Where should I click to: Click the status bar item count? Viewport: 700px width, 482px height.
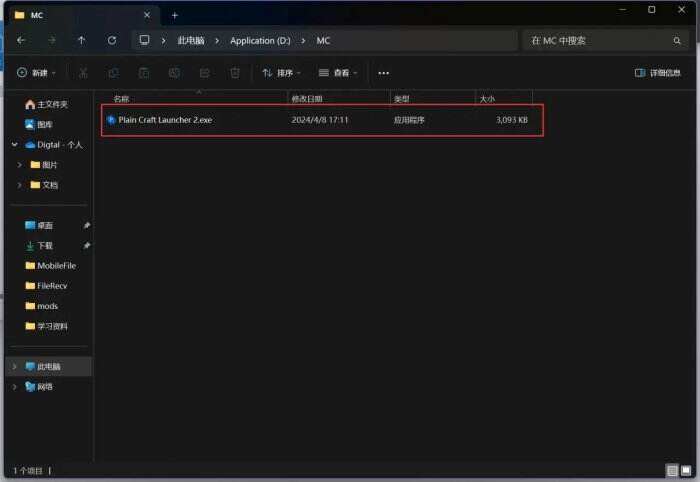[28, 470]
